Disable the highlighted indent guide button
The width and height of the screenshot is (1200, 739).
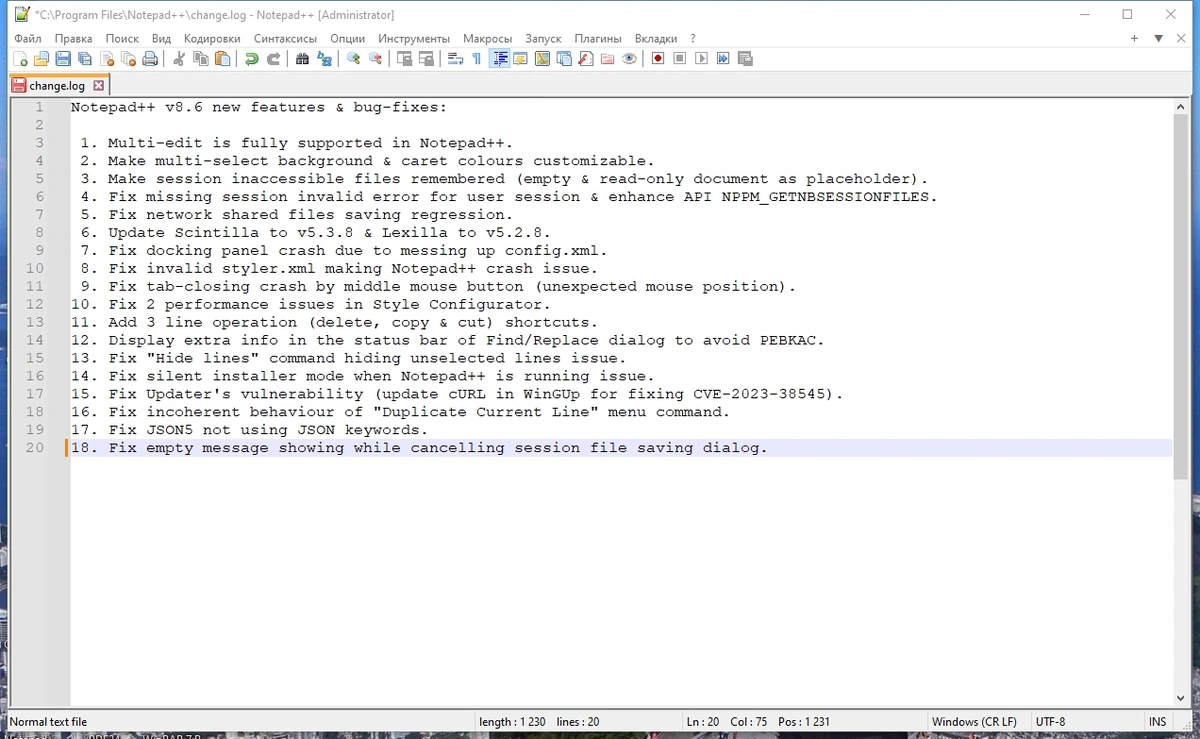tap(499, 59)
